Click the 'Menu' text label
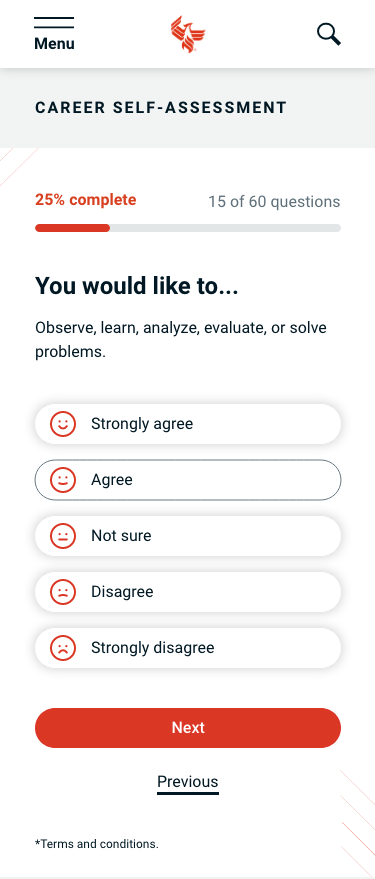The image size is (375, 879). (x=54, y=44)
